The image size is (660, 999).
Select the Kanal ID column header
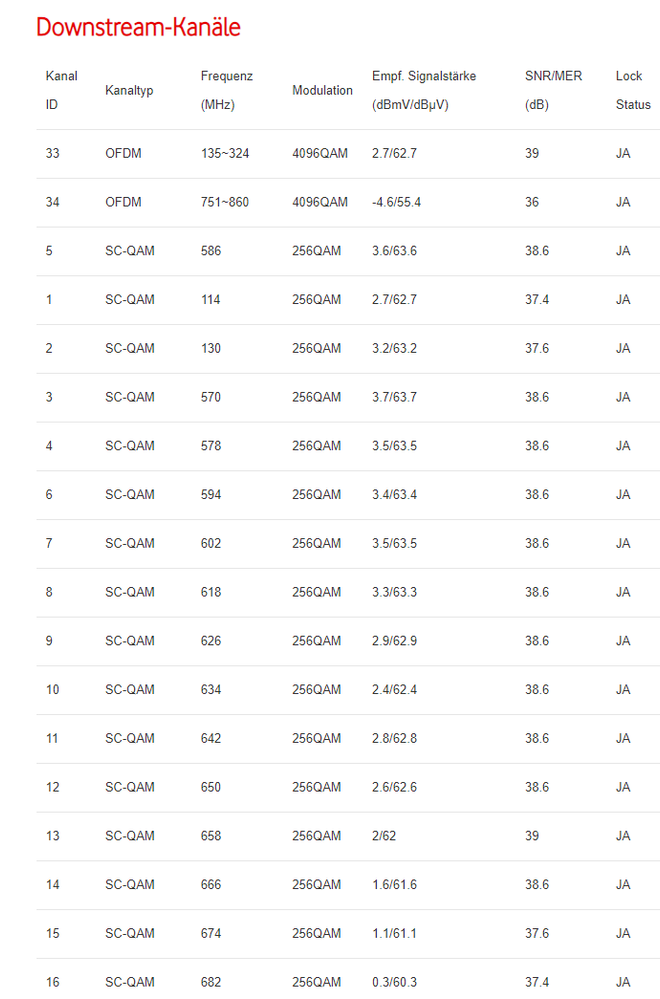(x=62, y=90)
